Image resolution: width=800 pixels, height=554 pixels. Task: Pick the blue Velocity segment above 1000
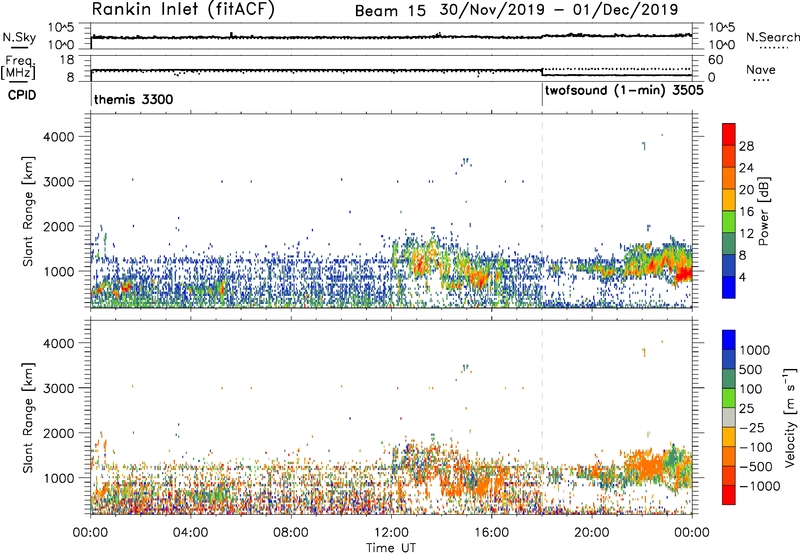[729, 340]
